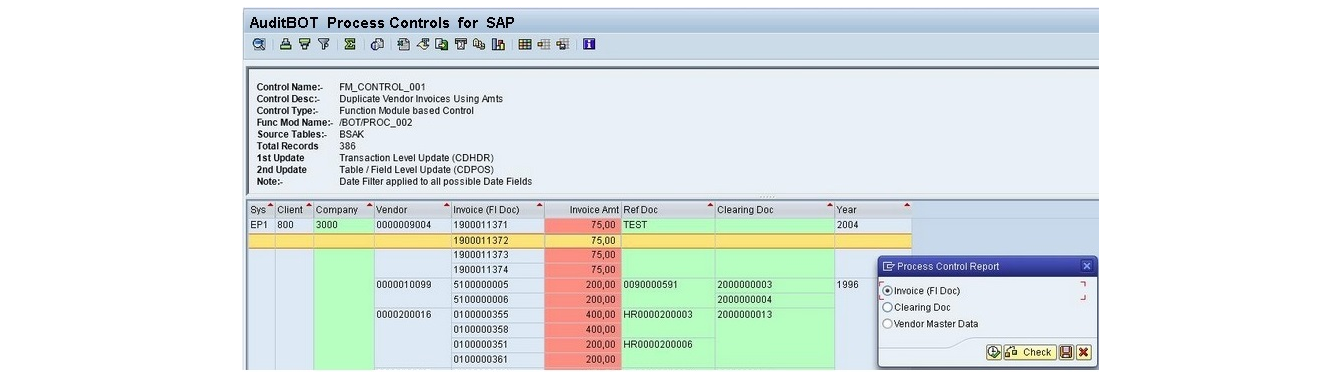Select invoice cell 1900011372 in highlighted row
Image resolution: width=1341 pixels, height=379 pixels.
click(x=497, y=241)
